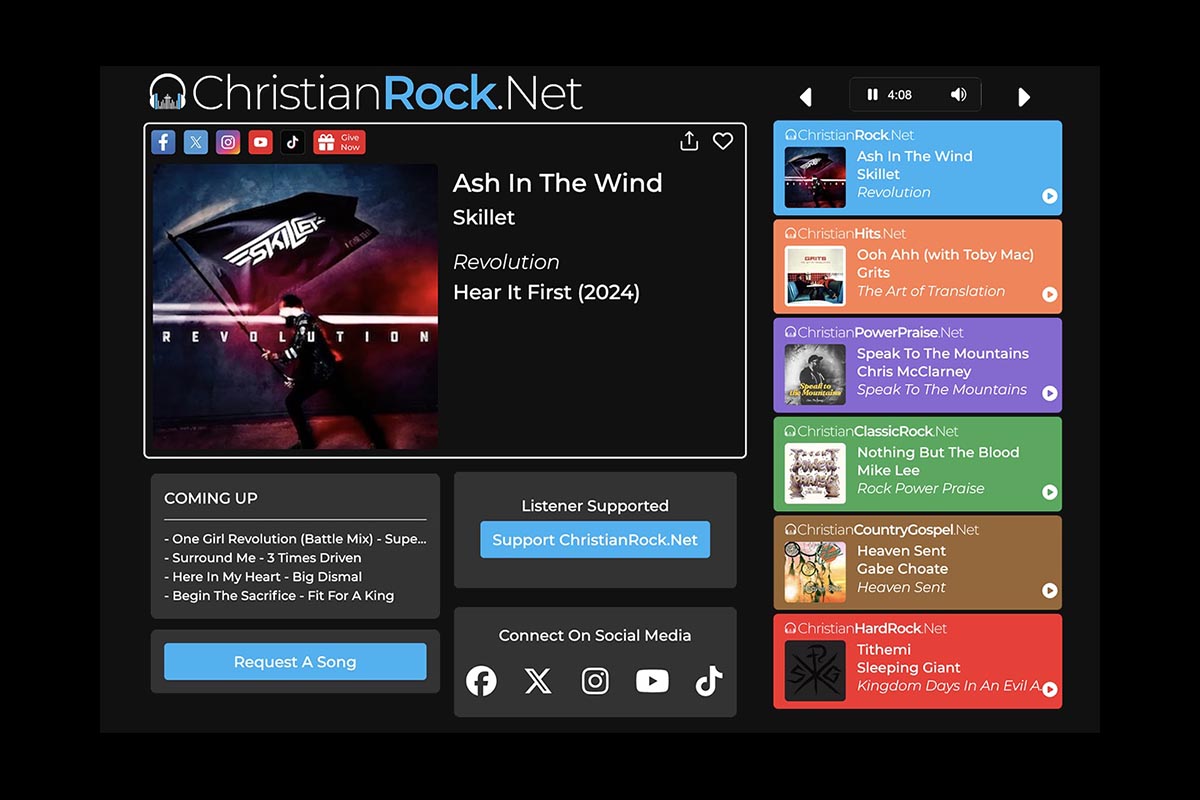Viewport: 1200px width, 800px height.
Task: Click the Give Now gift button
Action: [x=339, y=142]
